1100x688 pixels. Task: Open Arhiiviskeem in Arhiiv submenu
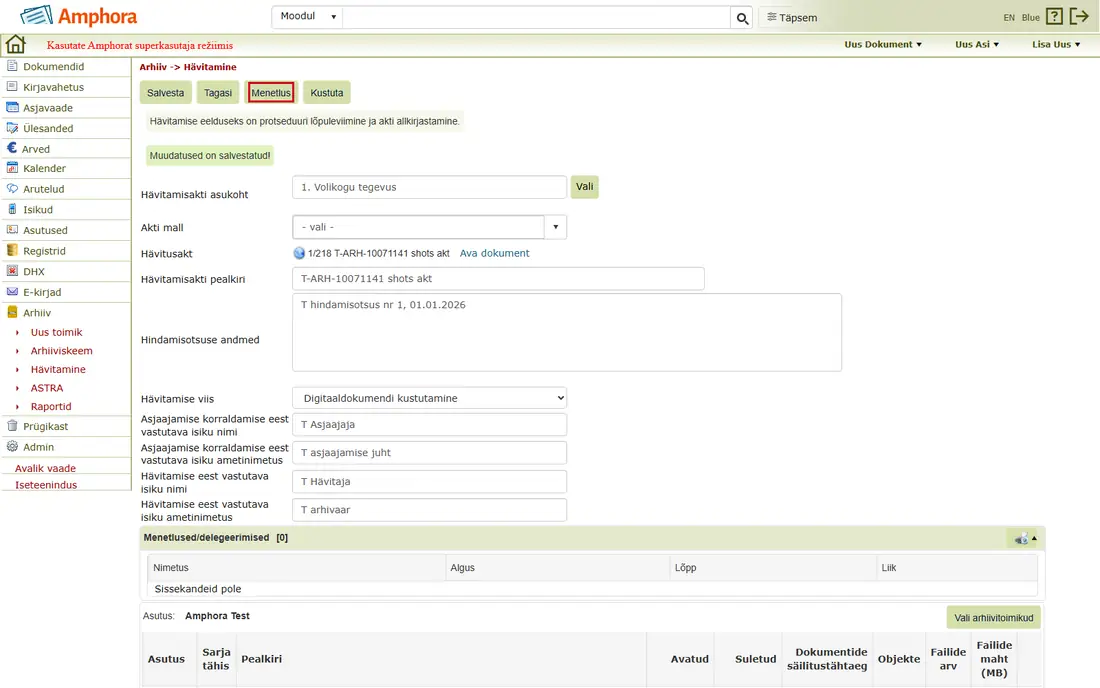point(61,351)
